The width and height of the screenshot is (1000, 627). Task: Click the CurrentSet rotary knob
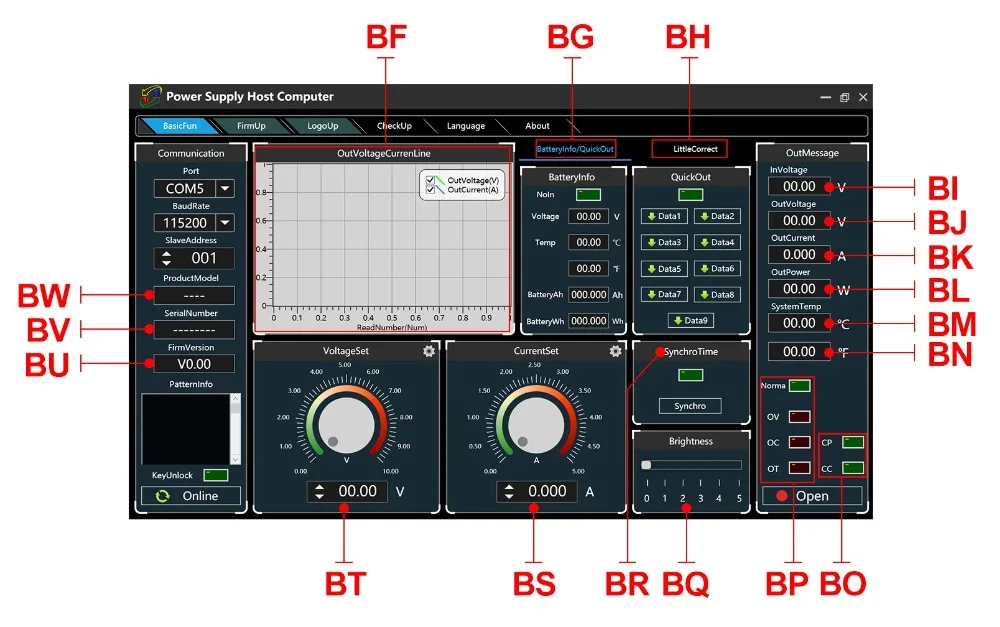tap(536, 424)
